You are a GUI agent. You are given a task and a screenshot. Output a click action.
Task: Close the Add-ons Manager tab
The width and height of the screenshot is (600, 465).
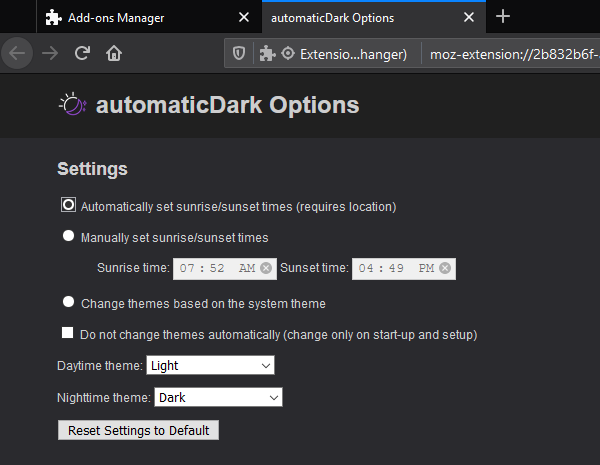pyautogui.click(x=244, y=17)
